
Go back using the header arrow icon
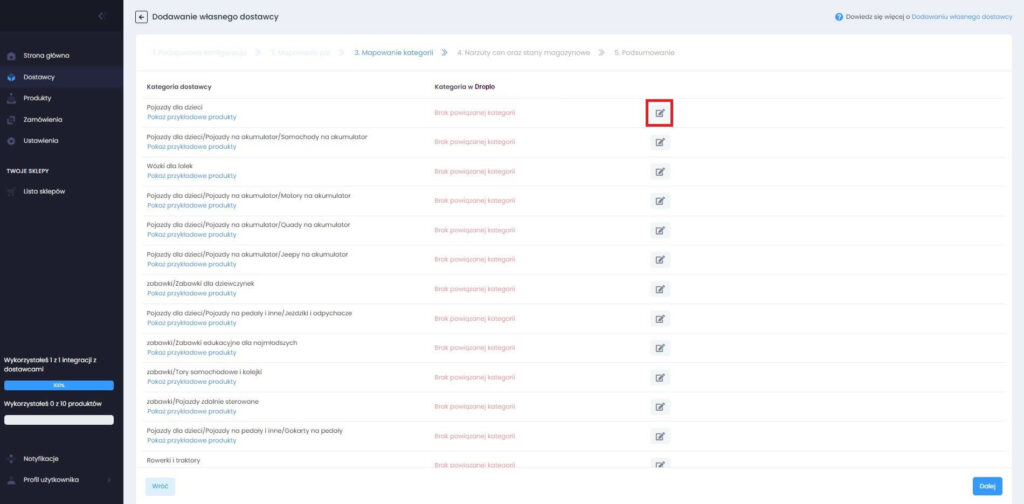click(x=141, y=17)
